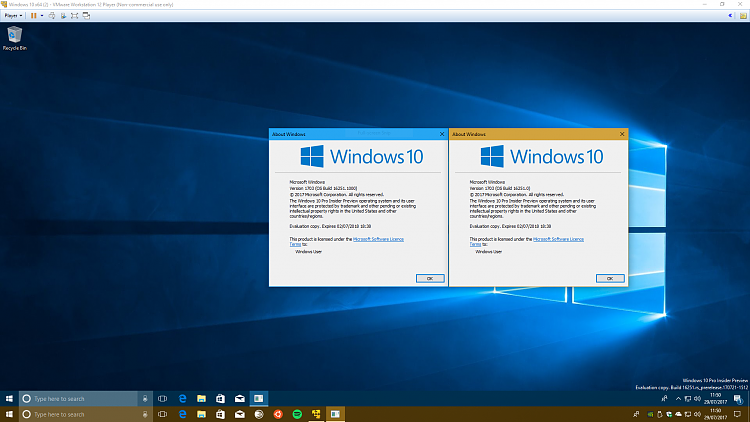Open network status on the gold taskbar
Viewport: 750px width, 422px height.
[688, 414]
